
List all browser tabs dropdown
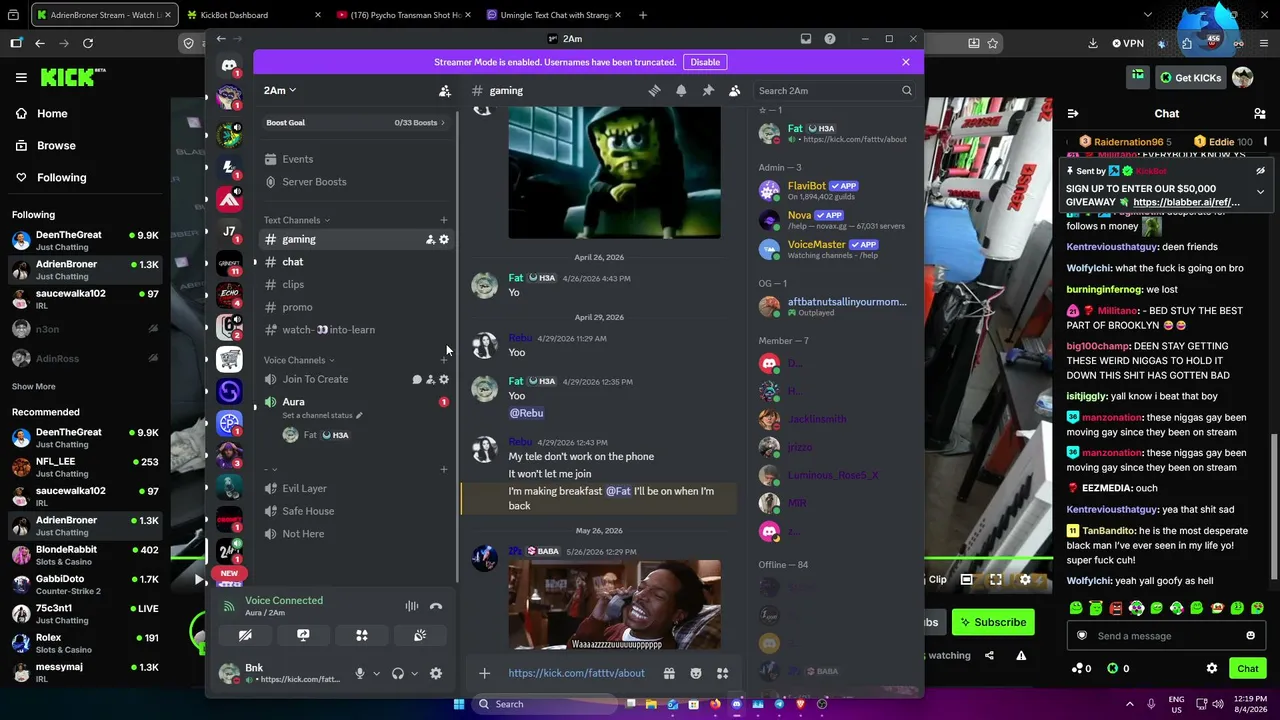pyautogui.click(x=1148, y=15)
